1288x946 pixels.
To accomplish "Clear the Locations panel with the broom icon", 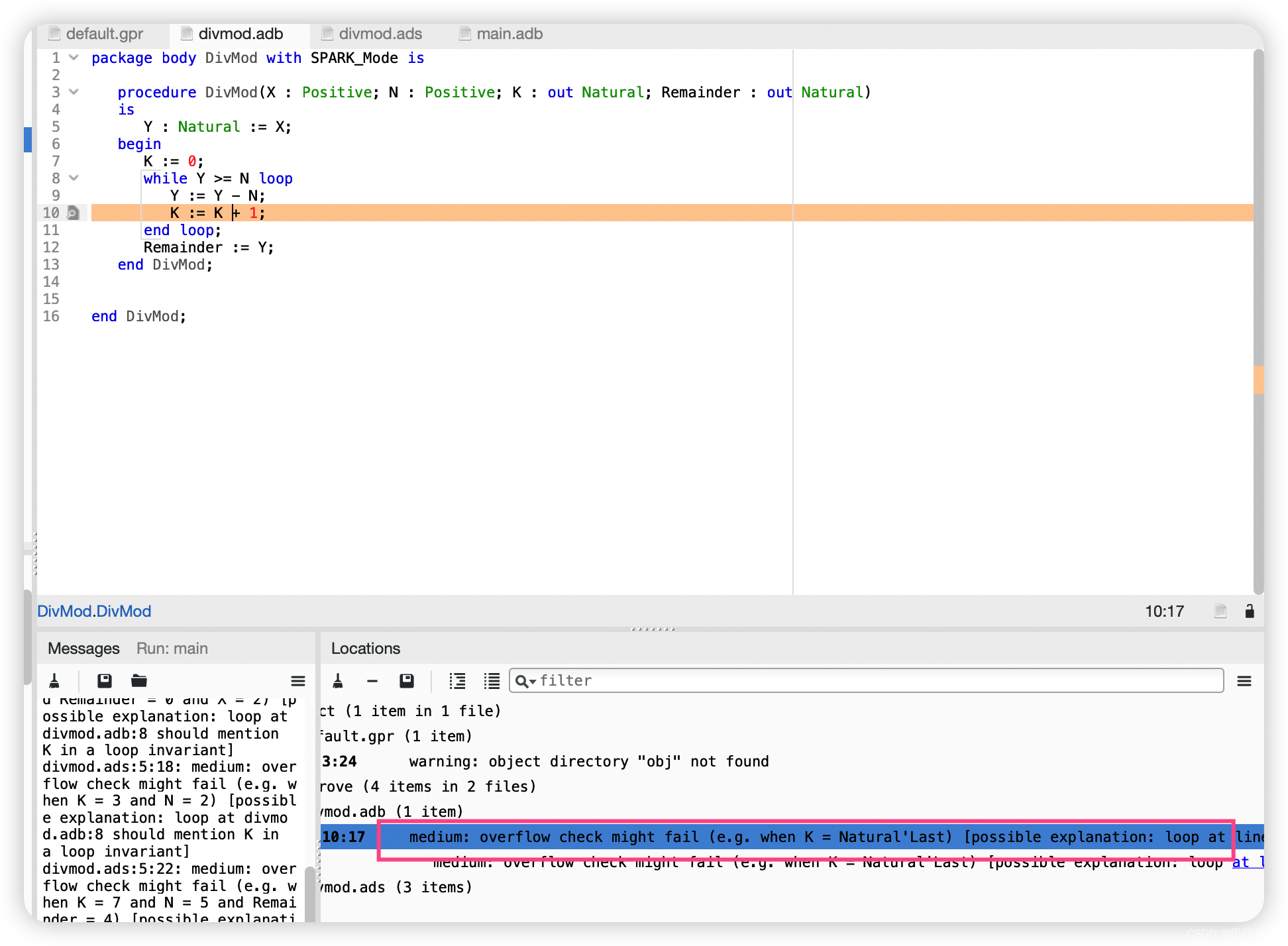I will click(338, 680).
